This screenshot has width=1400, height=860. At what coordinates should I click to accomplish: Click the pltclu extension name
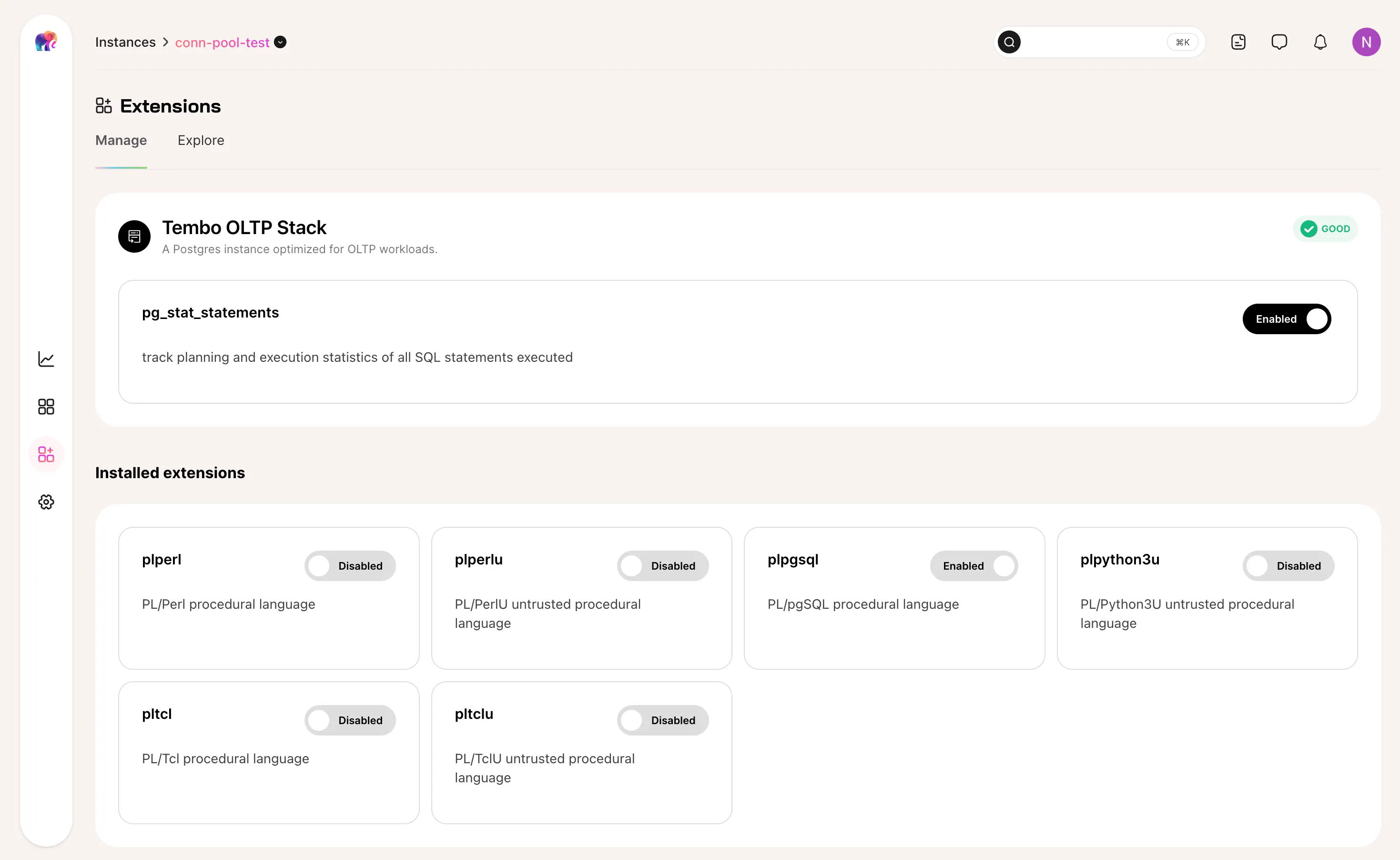[474, 715]
